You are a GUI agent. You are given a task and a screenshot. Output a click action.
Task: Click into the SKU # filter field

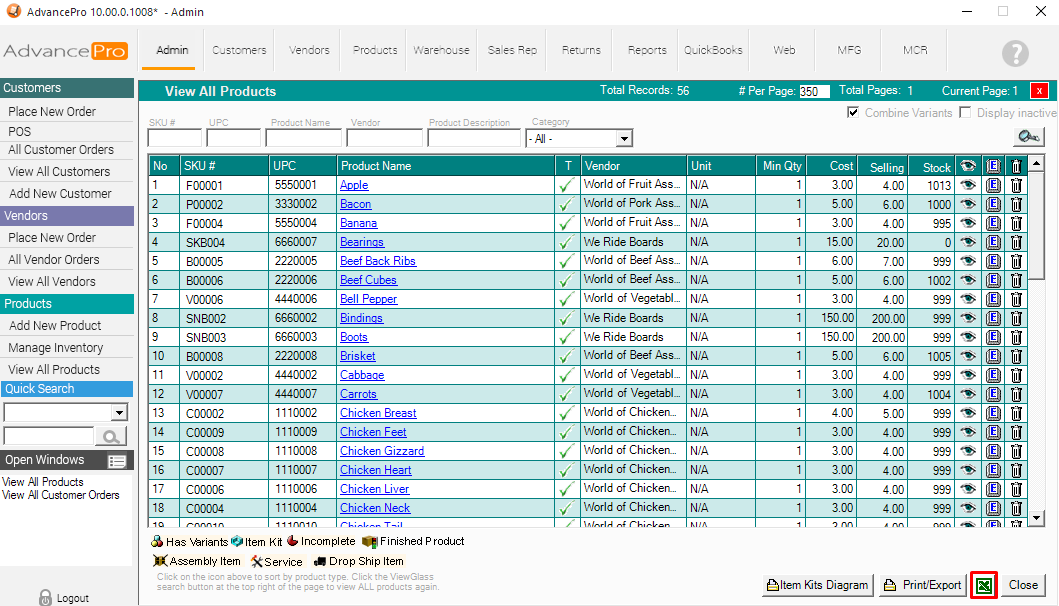[x=174, y=138]
